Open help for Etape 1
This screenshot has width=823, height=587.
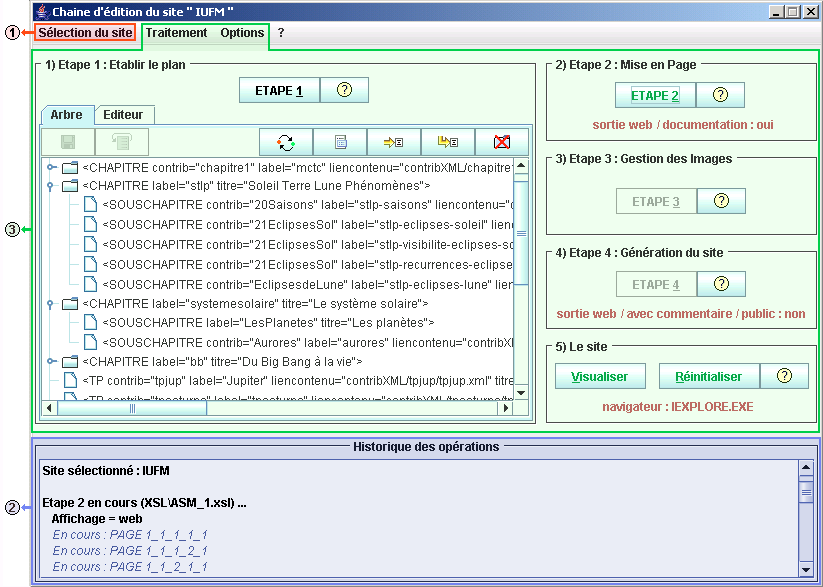(x=344, y=90)
